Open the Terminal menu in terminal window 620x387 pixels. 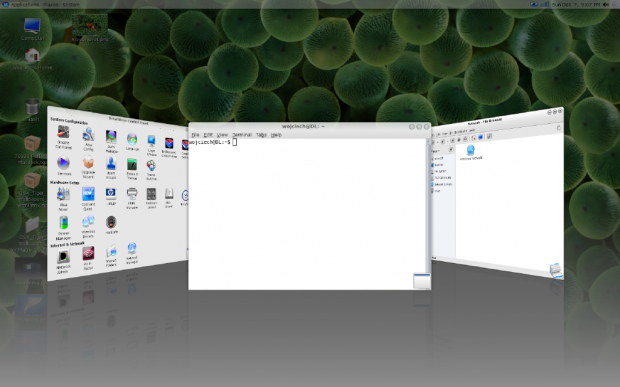(x=242, y=135)
